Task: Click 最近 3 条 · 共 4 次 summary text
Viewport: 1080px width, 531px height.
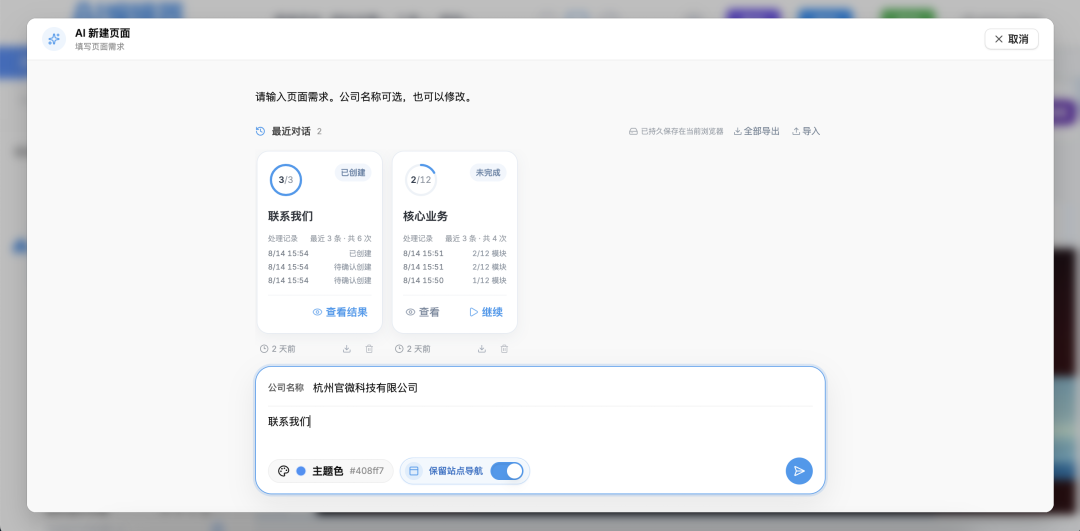Action: [x=475, y=239]
